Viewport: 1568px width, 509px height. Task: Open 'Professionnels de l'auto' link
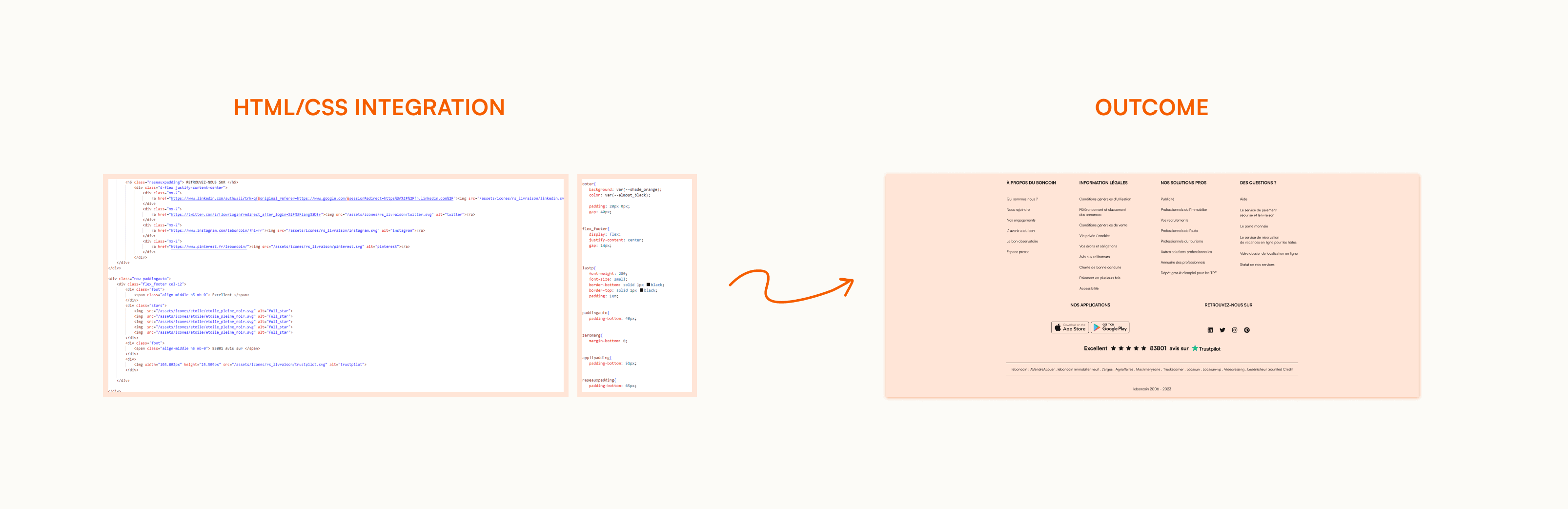[x=1179, y=231]
